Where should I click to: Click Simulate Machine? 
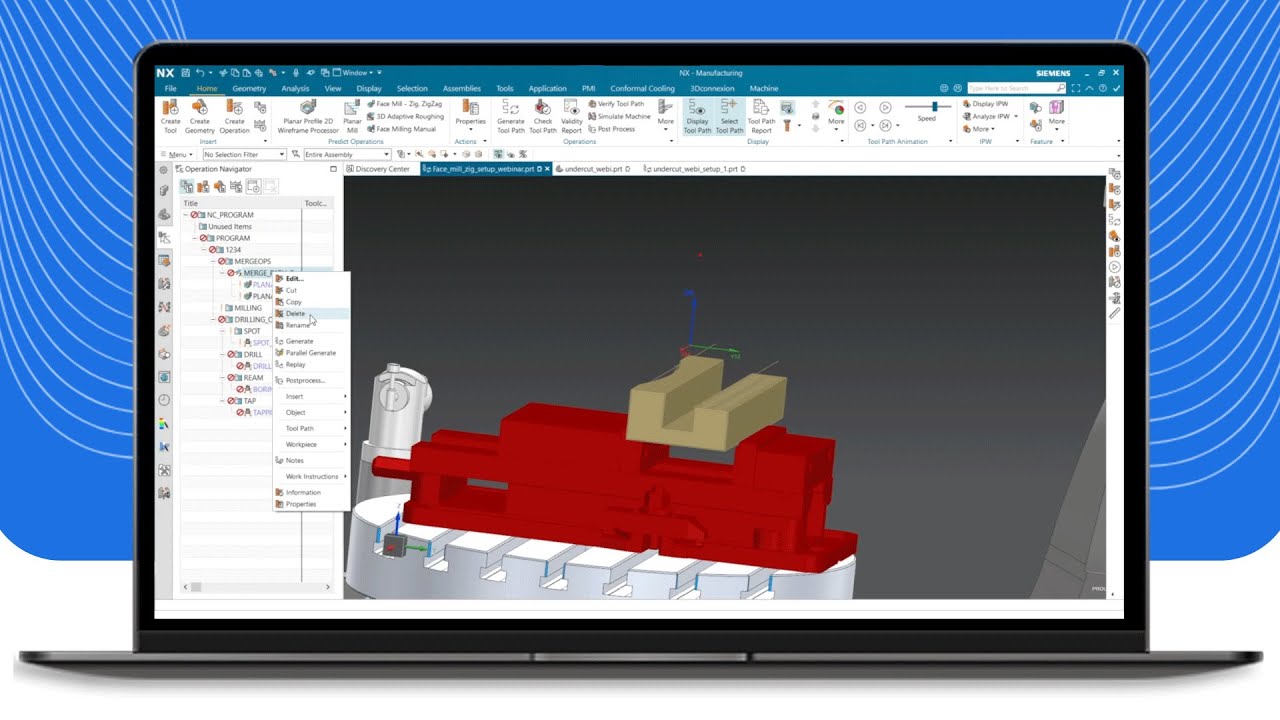(x=619, y=116)
